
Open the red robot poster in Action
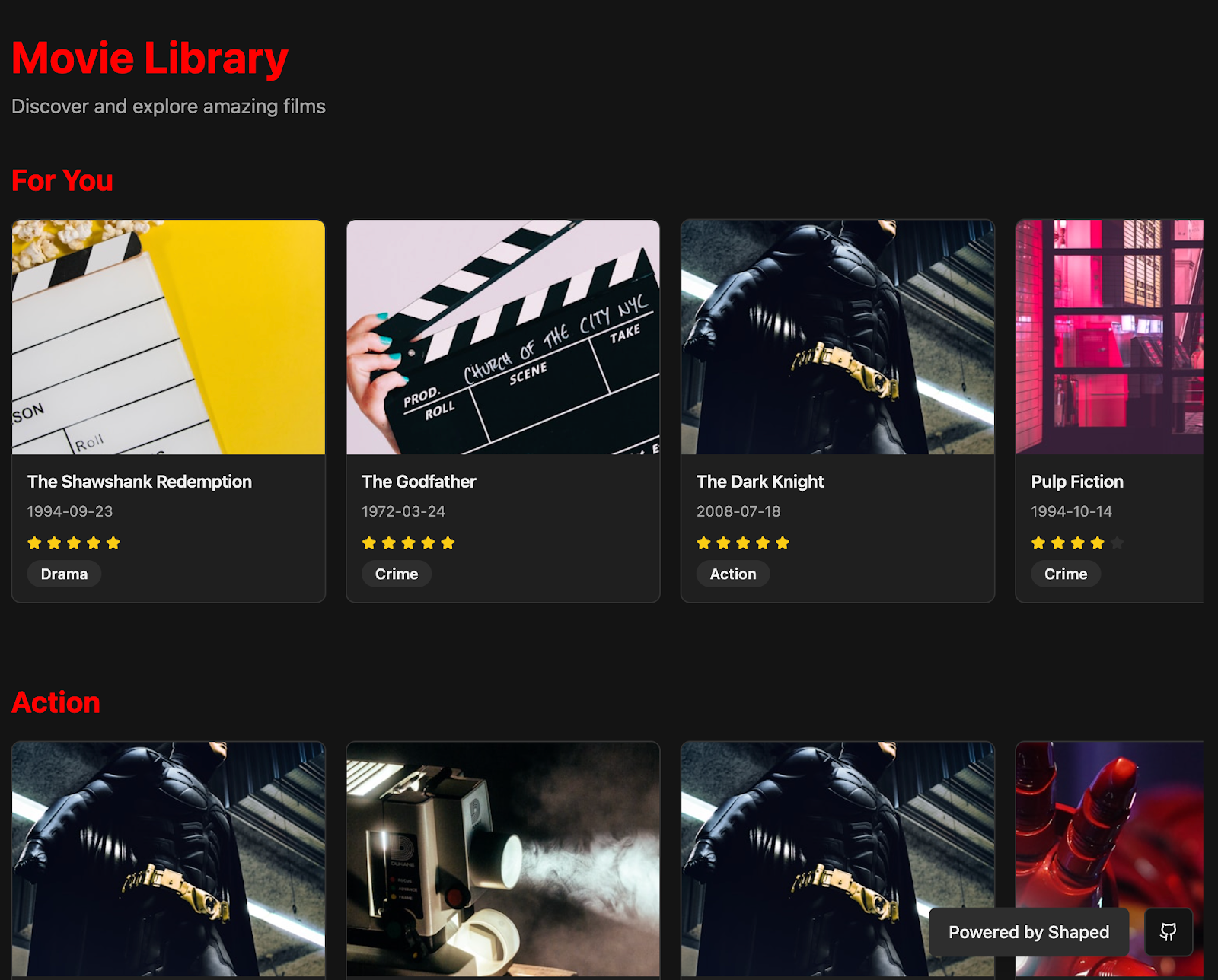pyautogui.click(x=1110, y=826)
